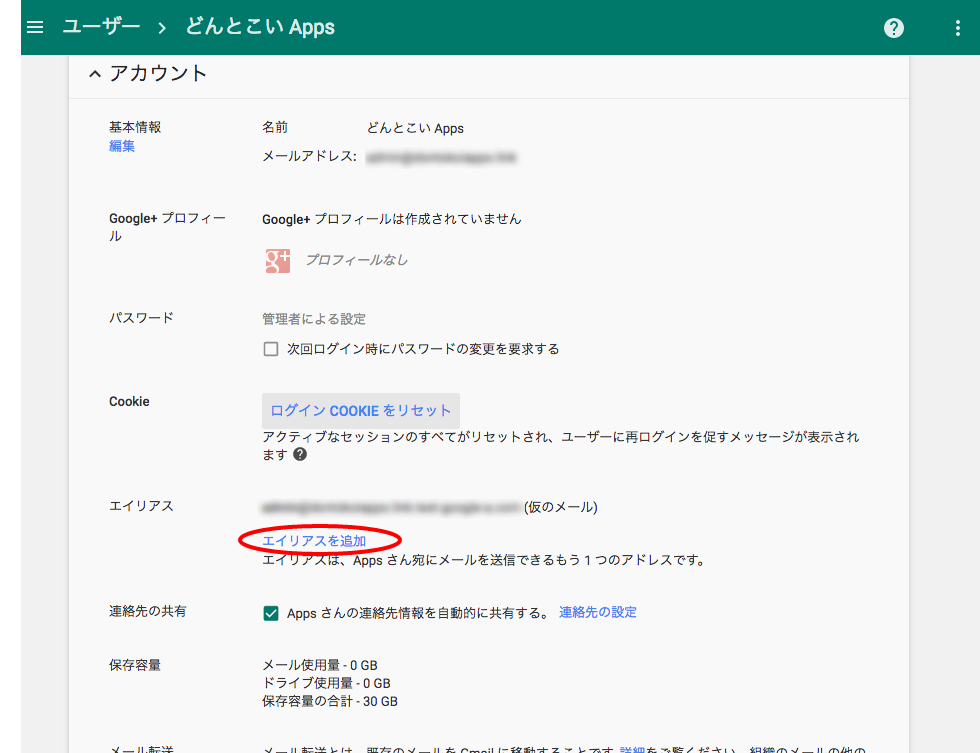Click the パスワード label
The image size is (980, 753).
click(141, 317)
